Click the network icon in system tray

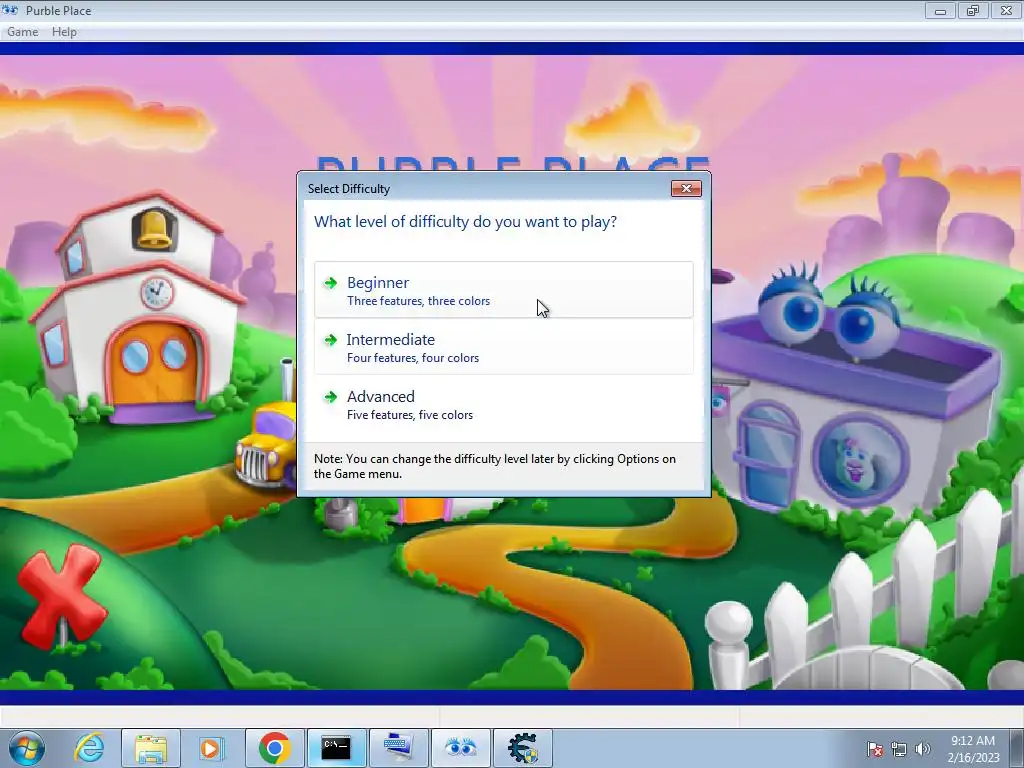click(x=899, y=749)
